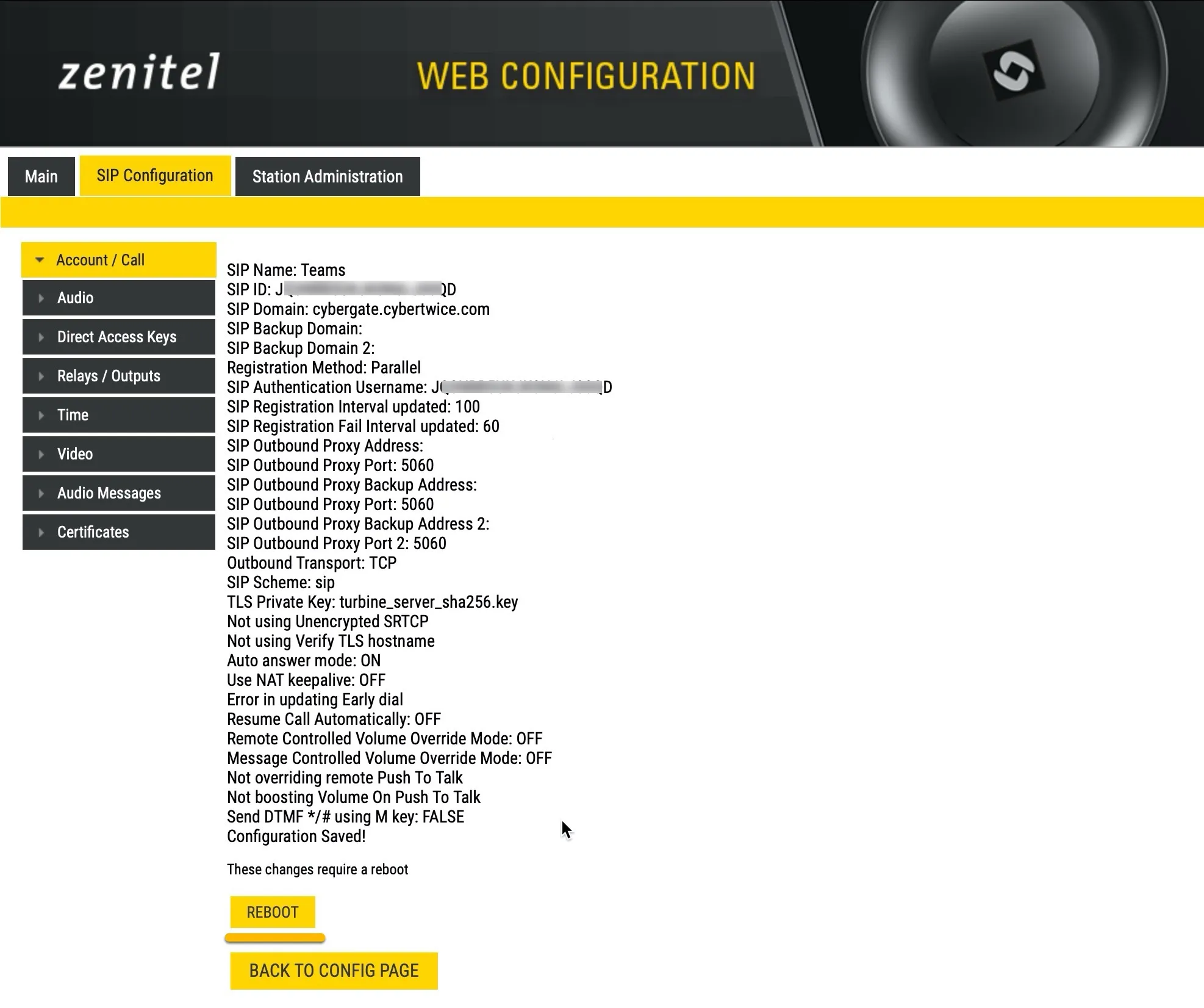Click SIP Registration Fail Interval updated: 60

(363, 427)
